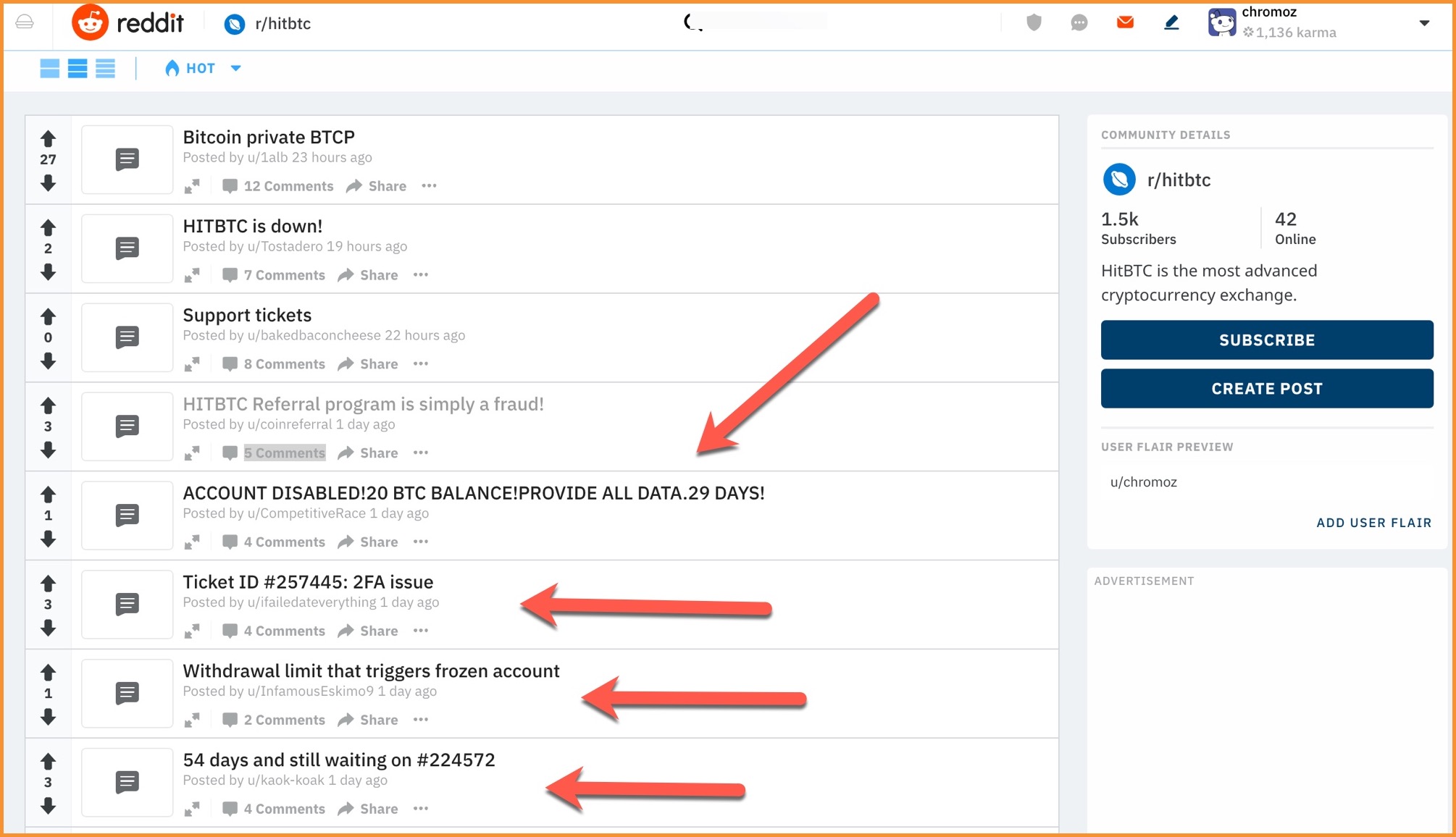
Task: Upvote the HITBTC Referral program post
Action: click(x=48, y=405)
